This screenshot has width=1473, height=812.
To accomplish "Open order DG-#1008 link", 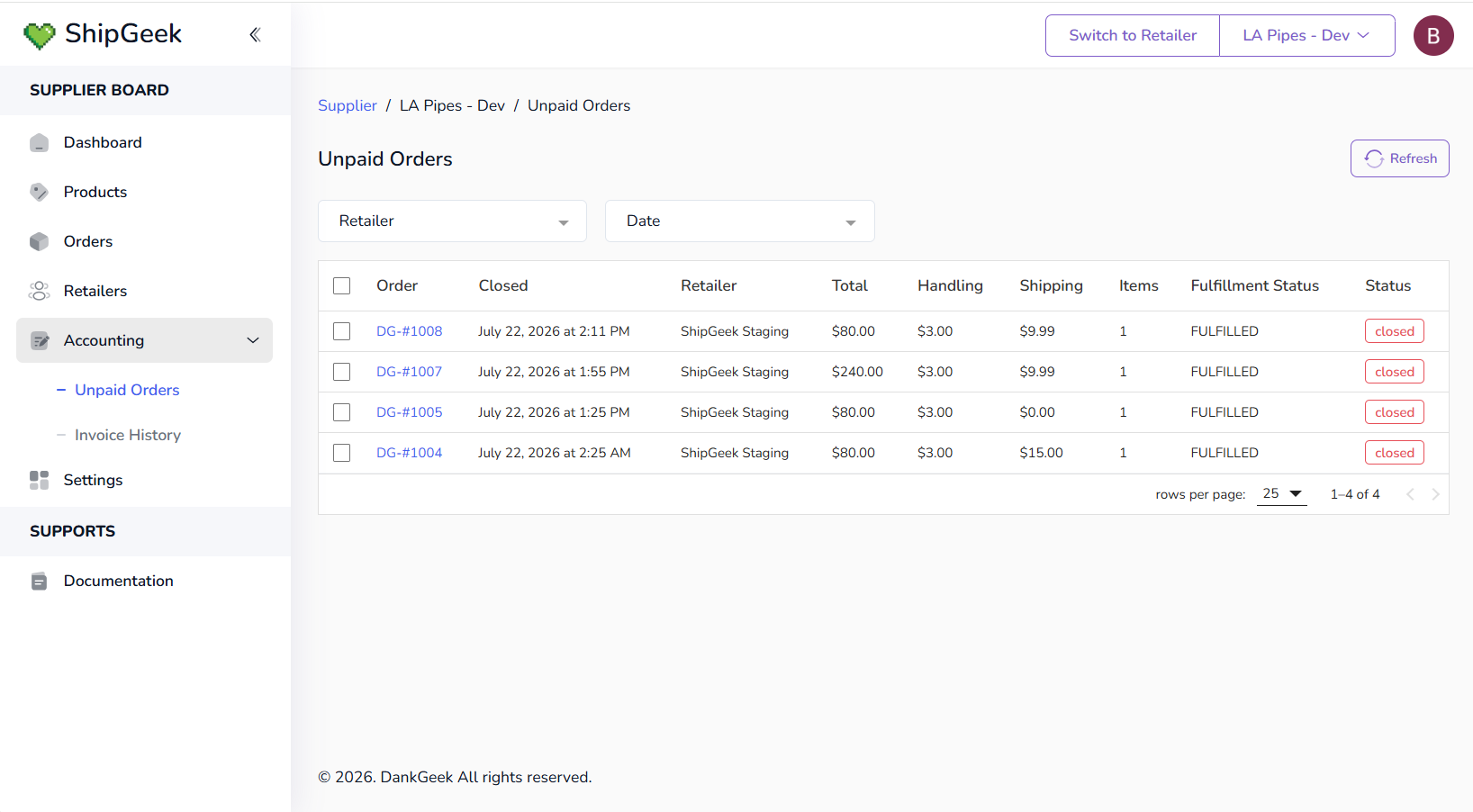I will pyautogui.click(x=410, y=331).
